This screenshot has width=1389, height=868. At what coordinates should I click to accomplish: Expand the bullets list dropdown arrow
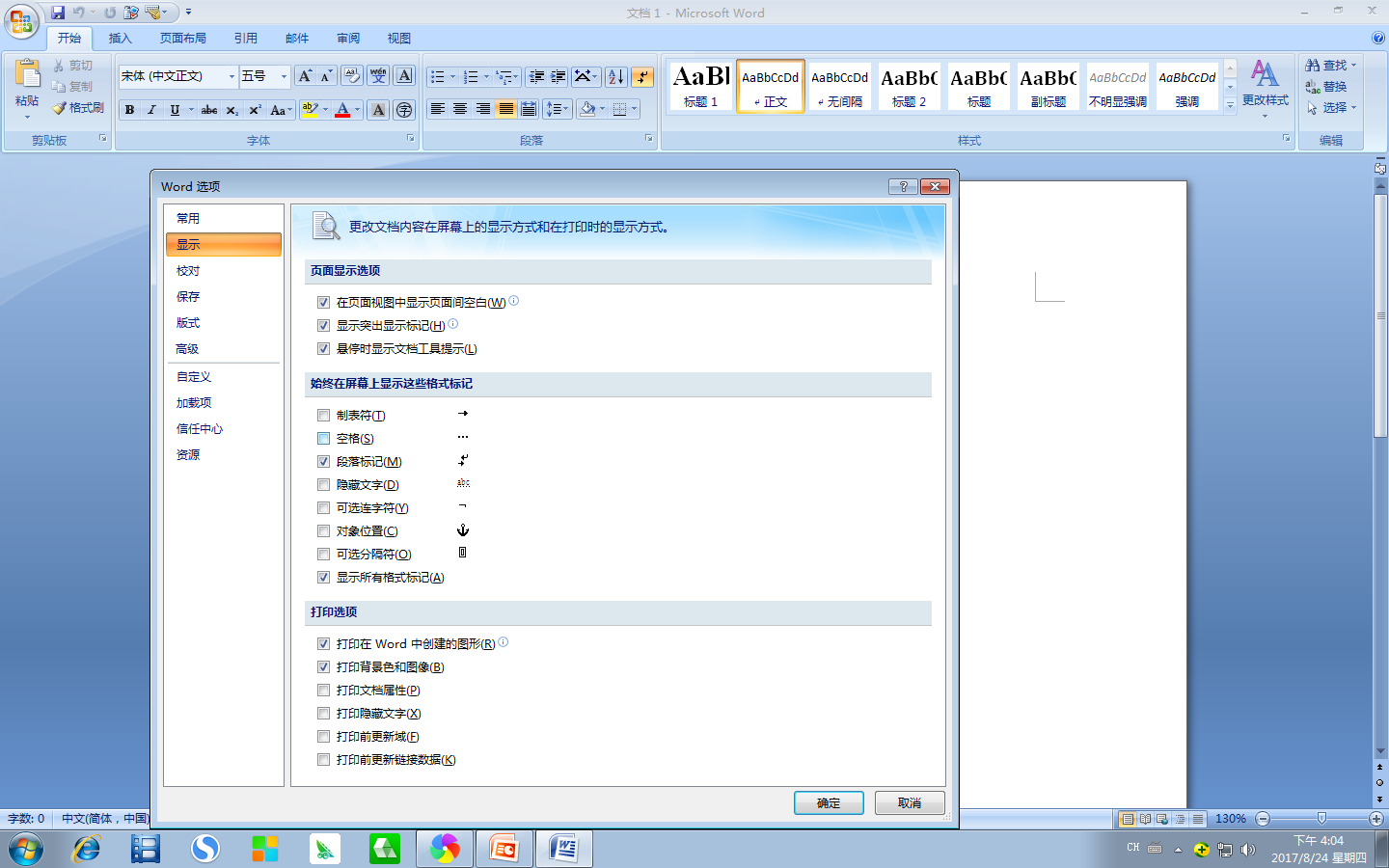coord(452,77)
